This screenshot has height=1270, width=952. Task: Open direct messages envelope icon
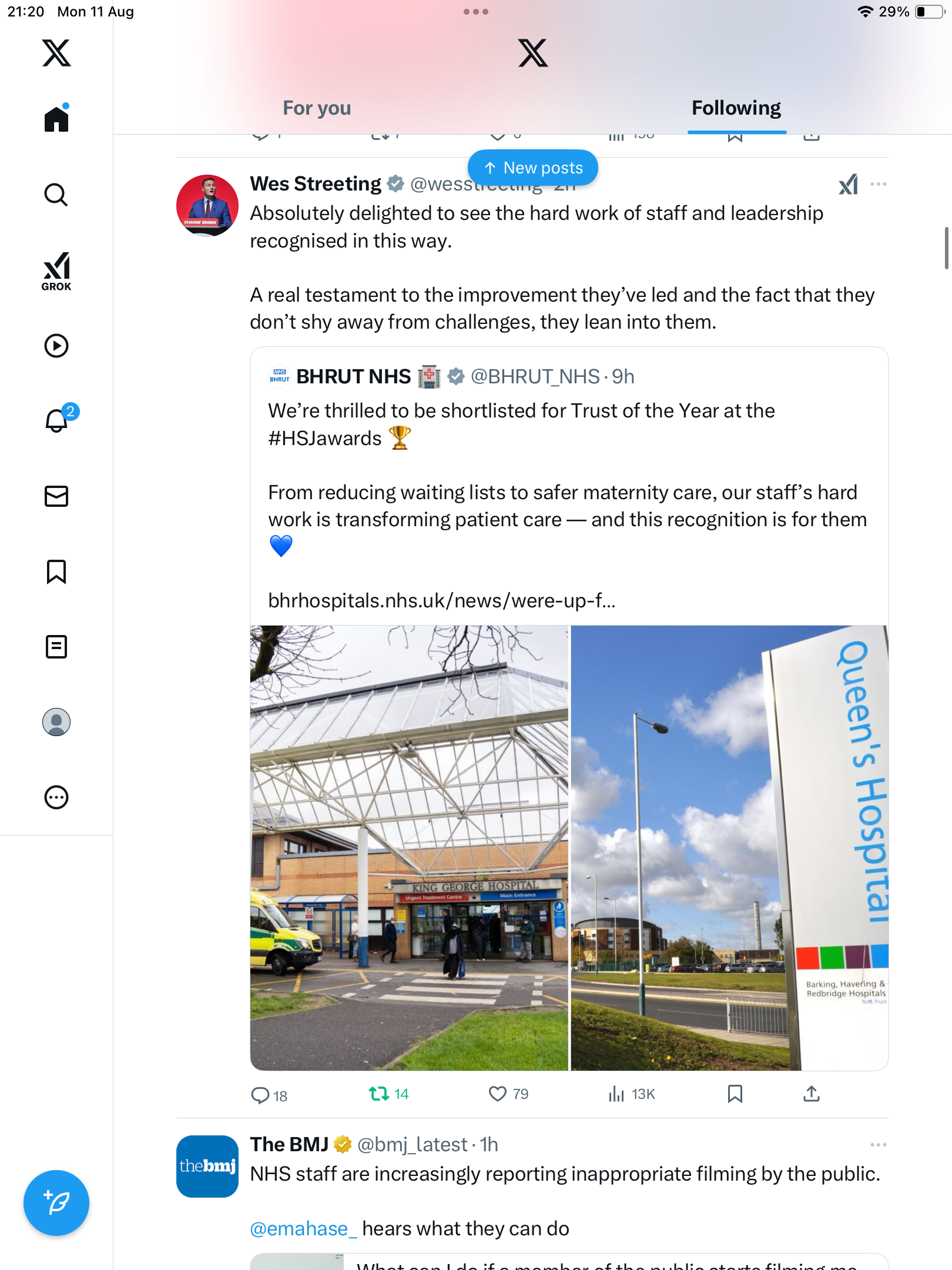[x=56, y=496]
